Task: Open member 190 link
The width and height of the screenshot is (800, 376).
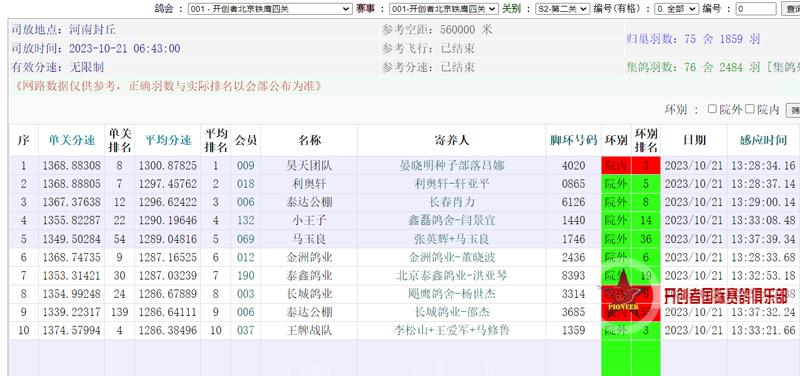Action: coord(245,275)
